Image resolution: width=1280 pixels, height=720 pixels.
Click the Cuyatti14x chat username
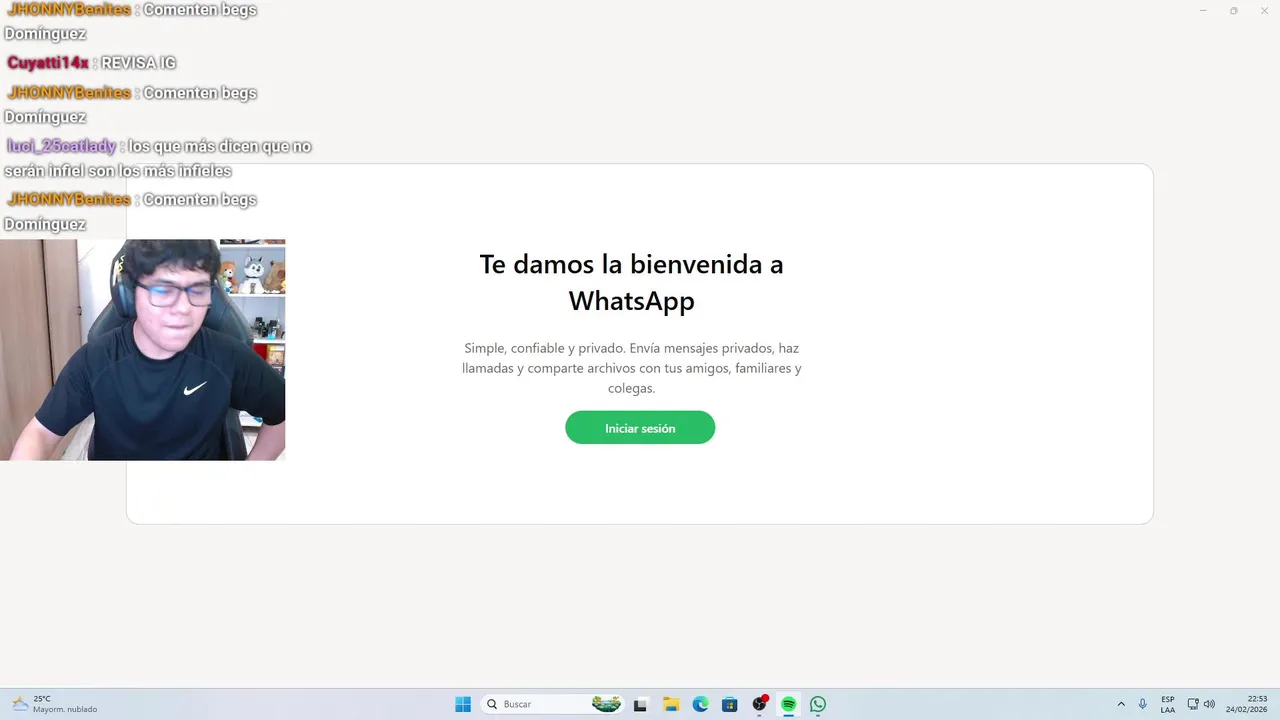[x=48, y=63]
